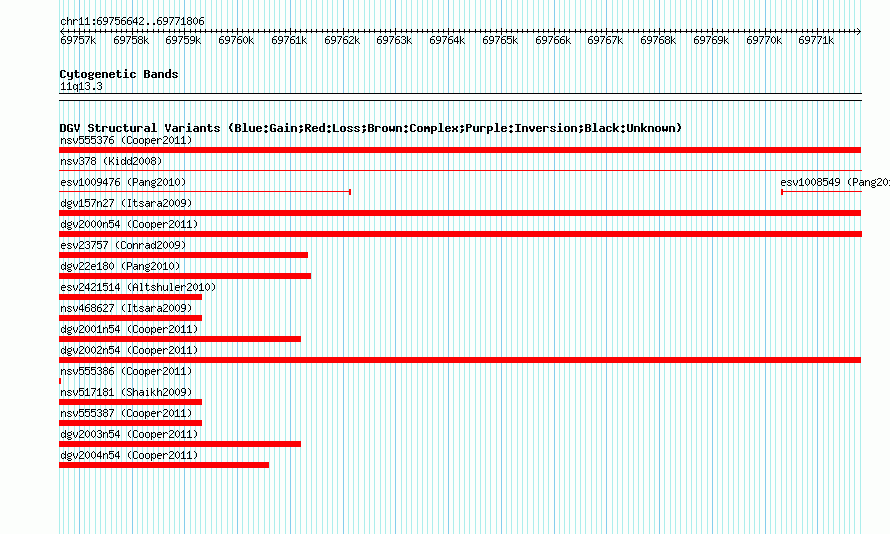
Task: Click the 69764k ruler label
Action: coord(447,40)
